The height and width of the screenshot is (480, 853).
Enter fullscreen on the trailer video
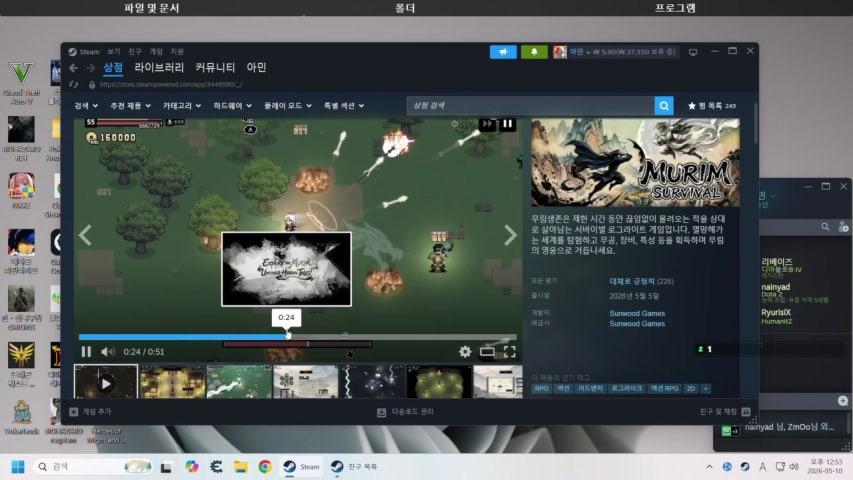point(510,352)
